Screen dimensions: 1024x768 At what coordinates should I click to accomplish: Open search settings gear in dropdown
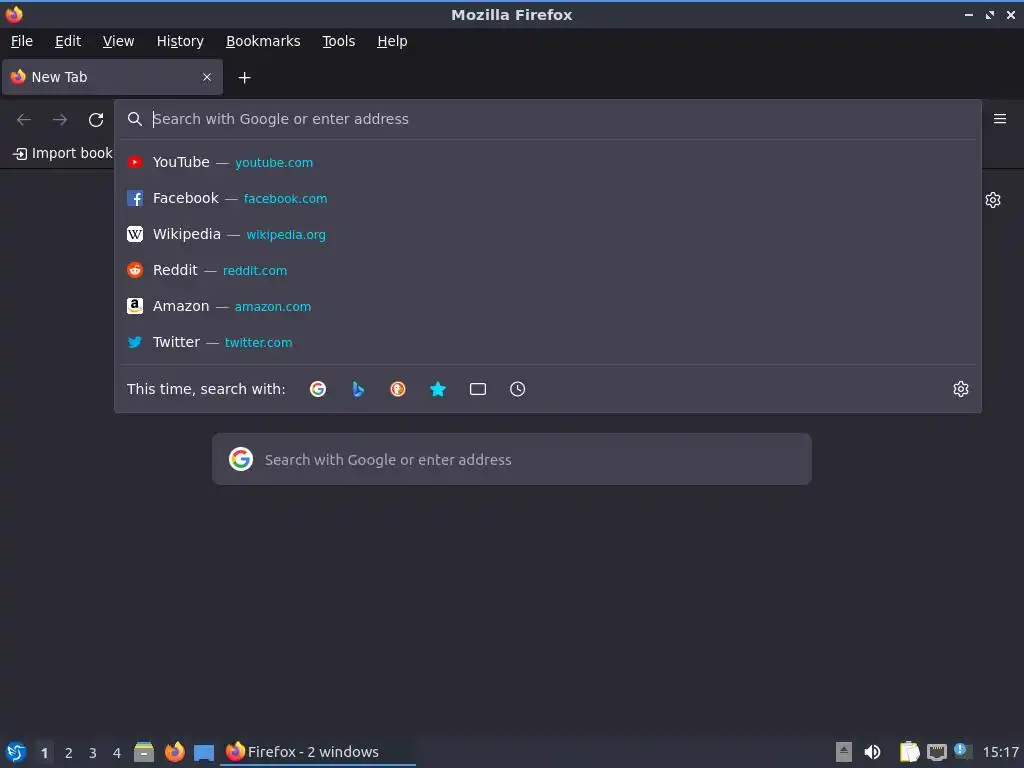pyautogui.click(x=961, y=389)
